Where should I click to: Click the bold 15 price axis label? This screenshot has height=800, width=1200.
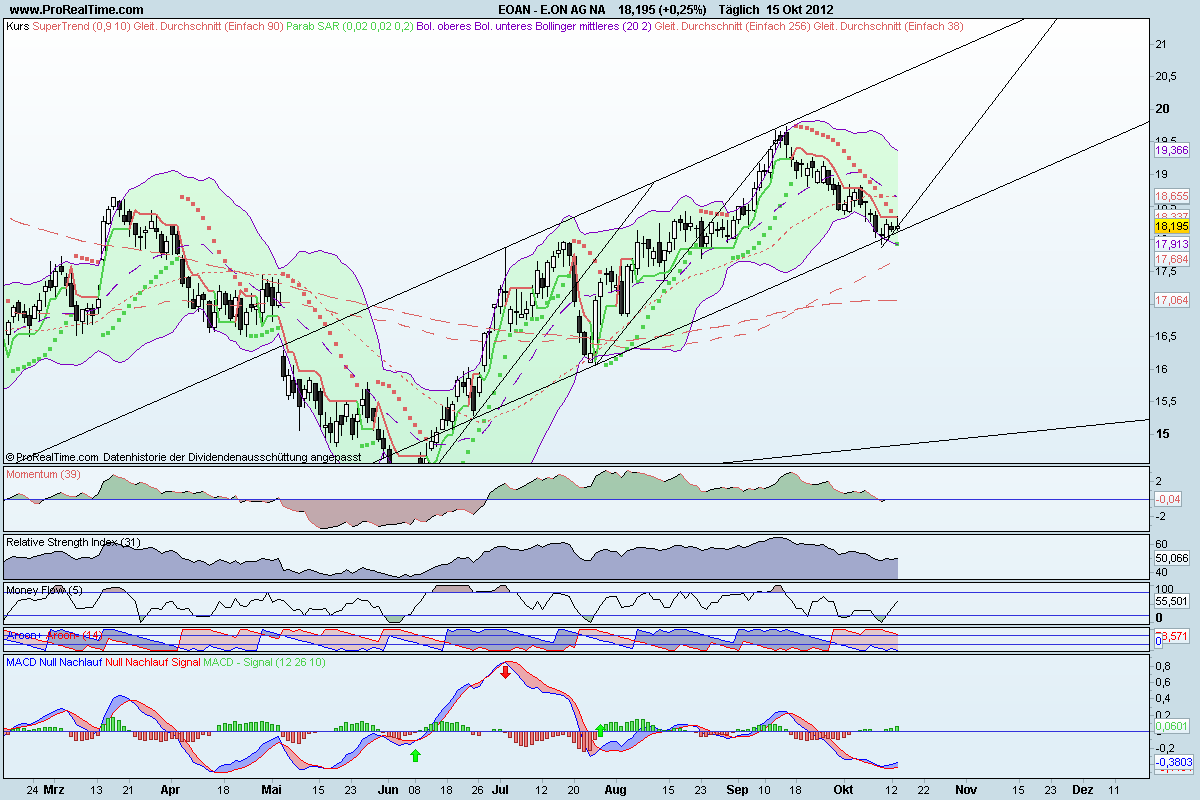[1163, 433]
